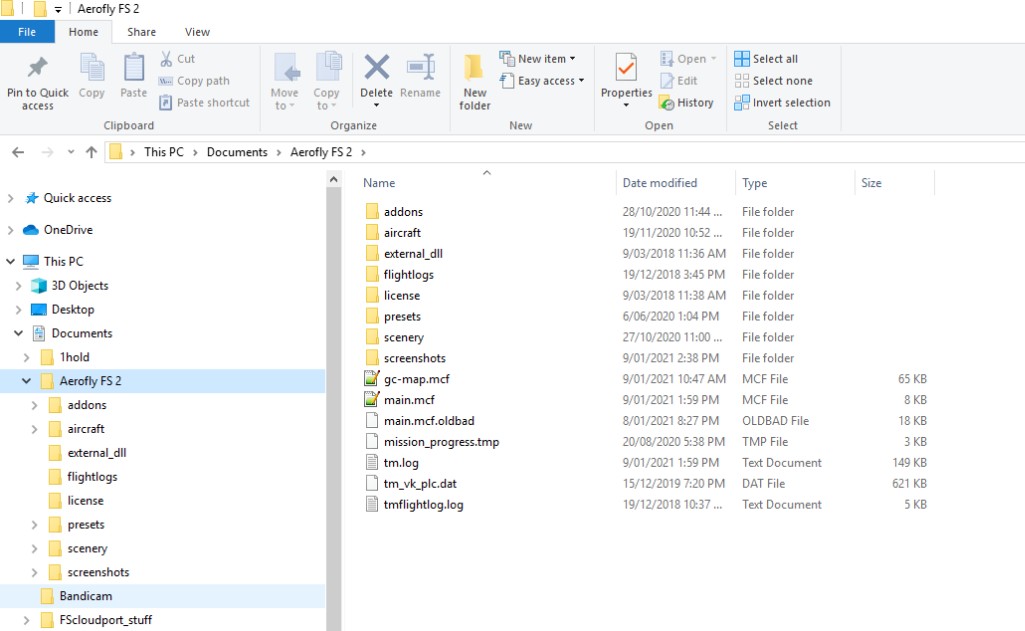Select the gc-map.mcf file icon
This screenshot has height=631, width=1025.
[x=371, y=379]
